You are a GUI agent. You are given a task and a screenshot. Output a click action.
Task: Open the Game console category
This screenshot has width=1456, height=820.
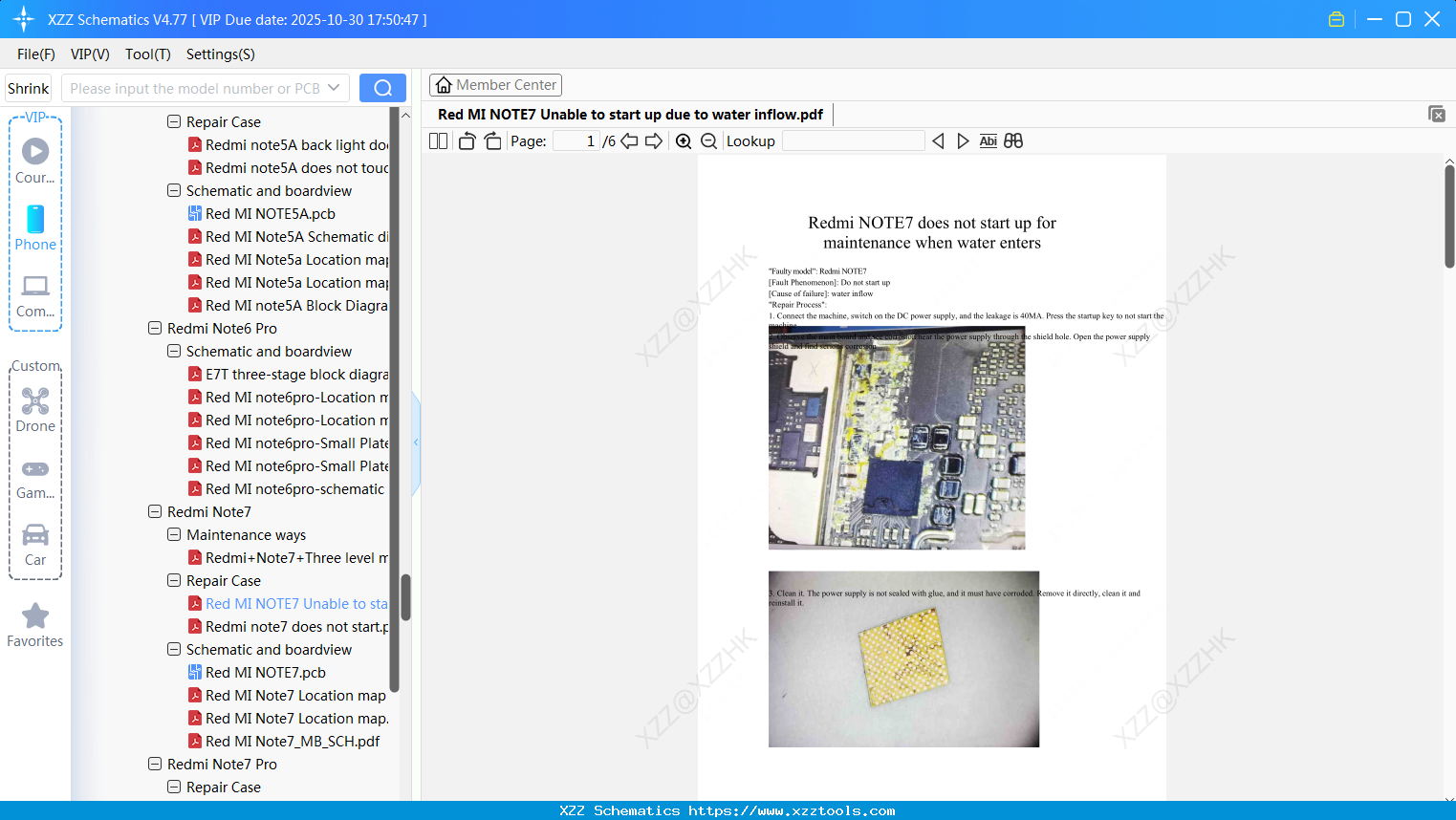(x=35, y=478)
